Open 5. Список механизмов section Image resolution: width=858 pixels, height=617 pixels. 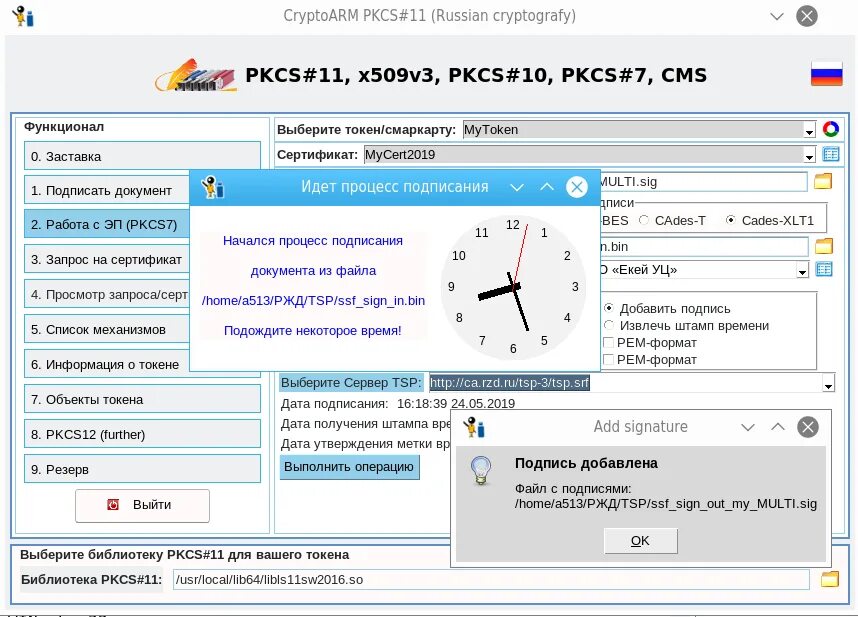click(x=107, y=329)
